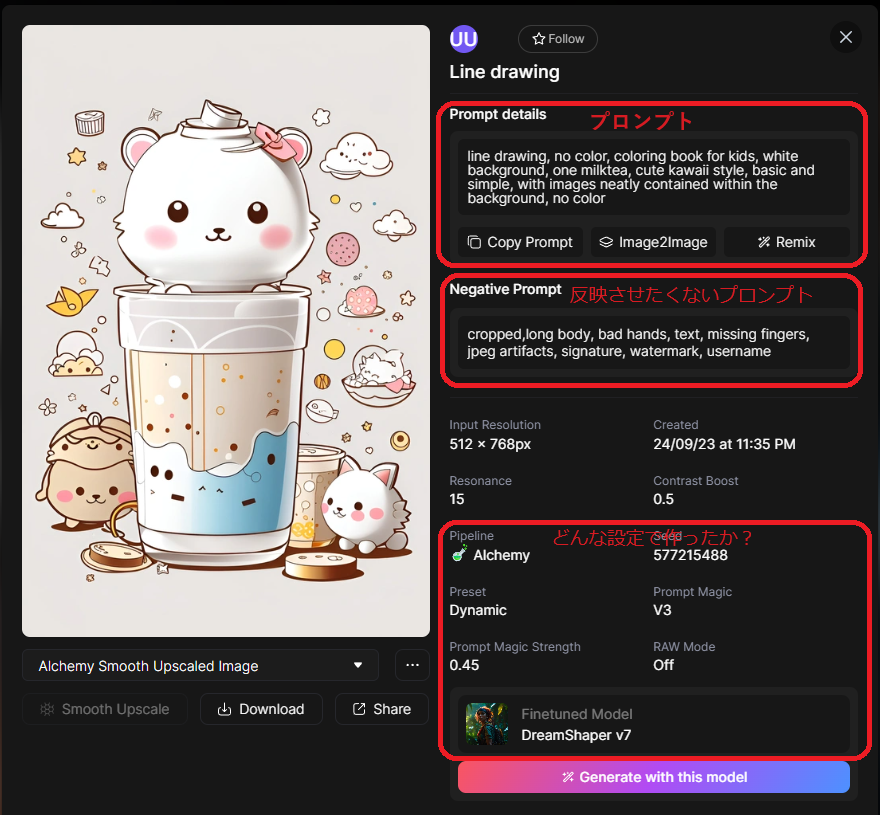Screen dimensions: 880x815
Task: Click the green Alchemy pipeline icon
Action: [459, 554]
